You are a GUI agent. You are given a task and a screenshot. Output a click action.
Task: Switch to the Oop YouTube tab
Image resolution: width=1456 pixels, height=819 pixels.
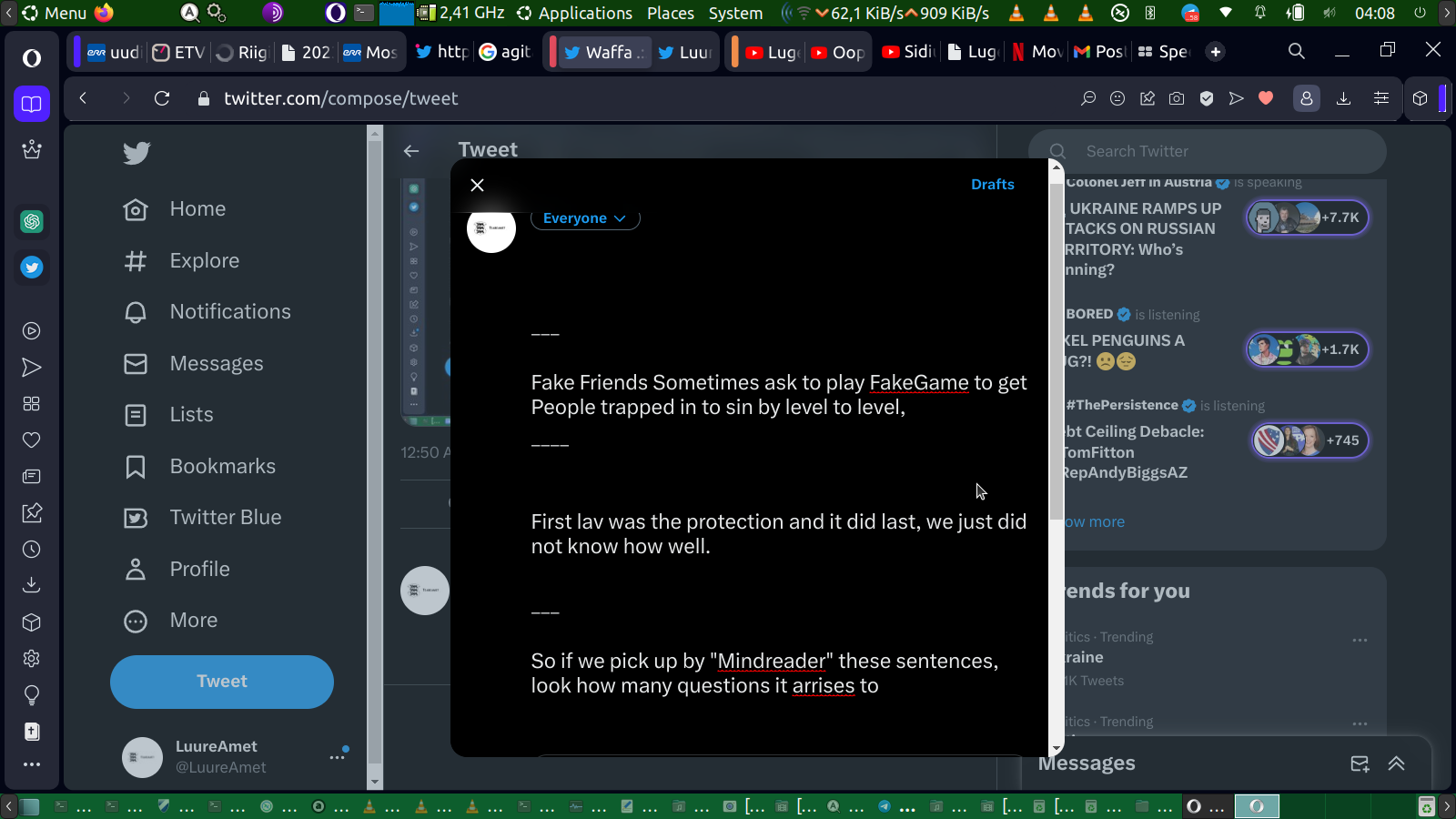click(x=838, y=52)
